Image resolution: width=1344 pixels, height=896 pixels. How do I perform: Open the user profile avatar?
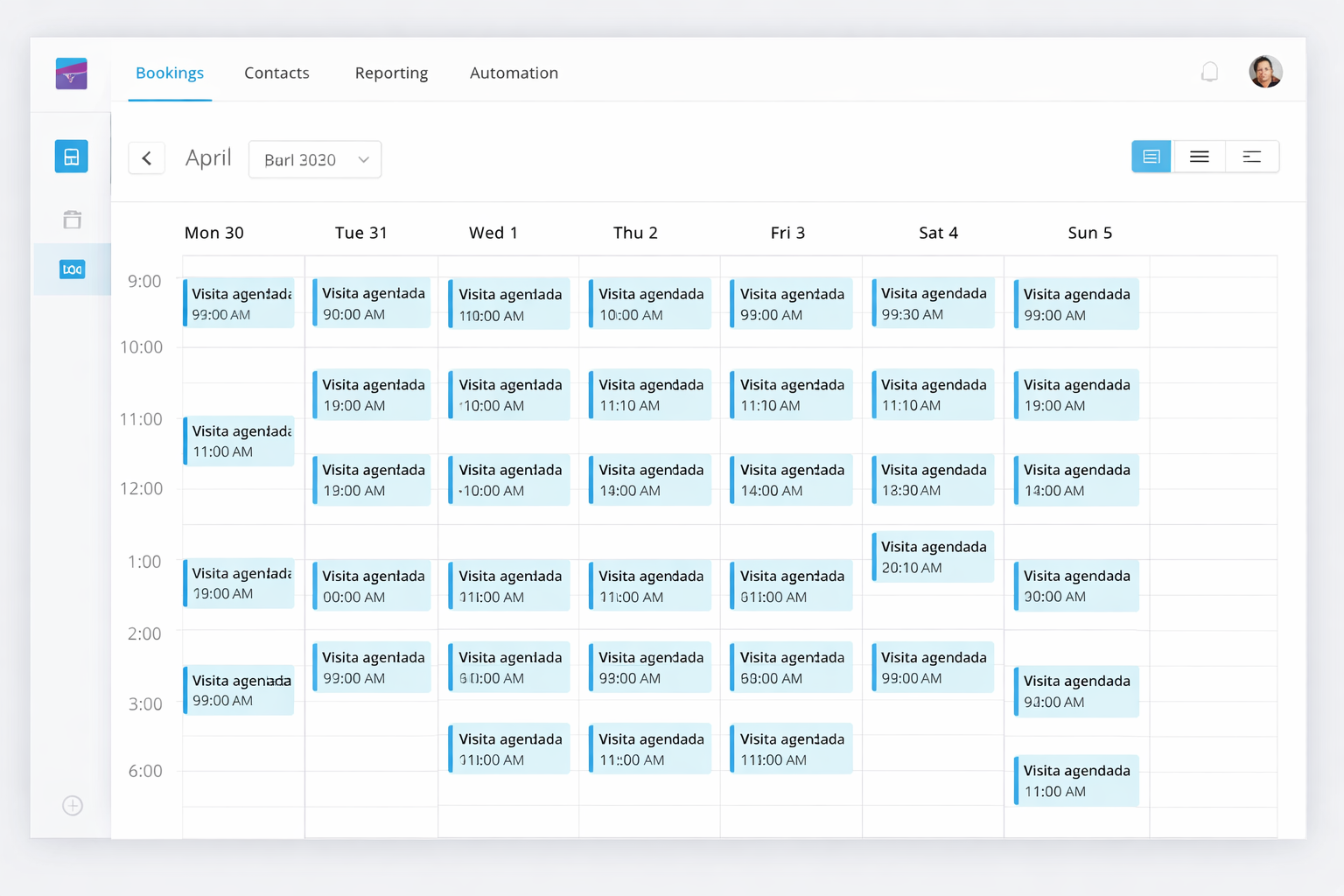point(1264,72)
